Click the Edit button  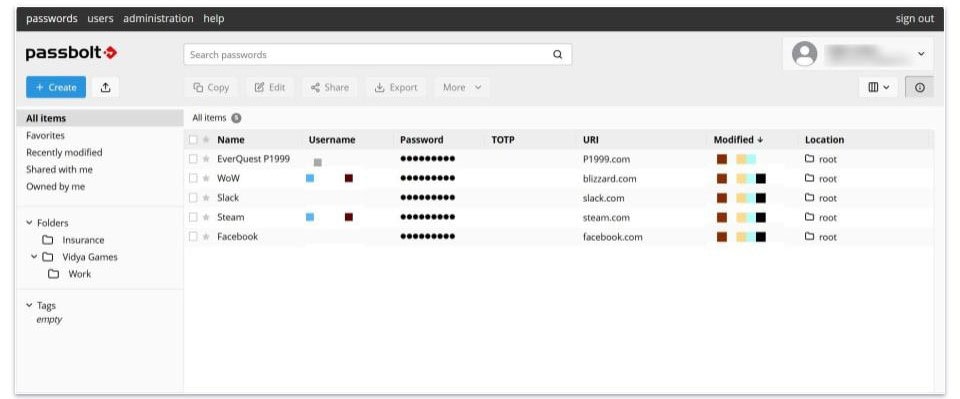pos(270,88)
